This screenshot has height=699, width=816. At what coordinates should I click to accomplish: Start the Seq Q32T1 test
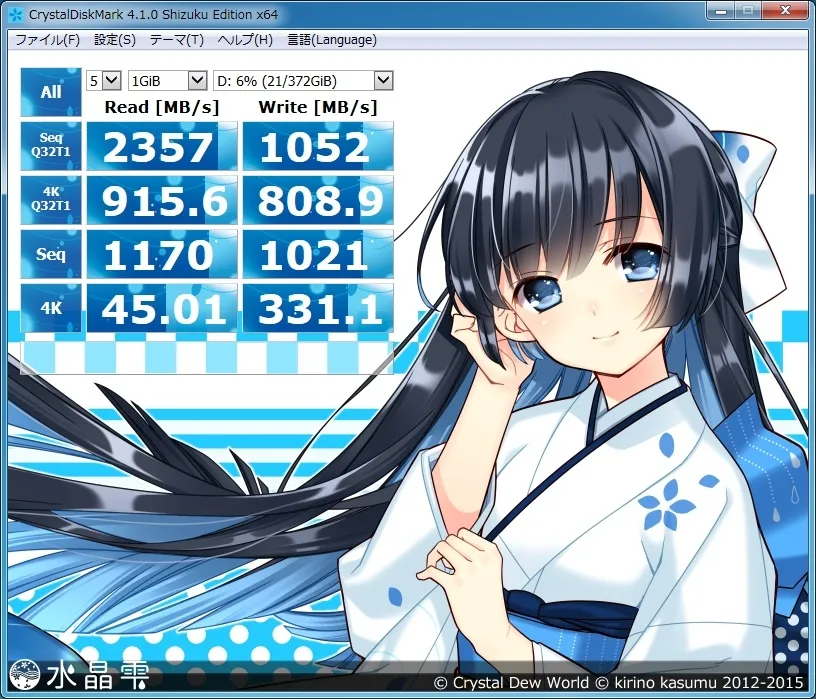point(51,146)
